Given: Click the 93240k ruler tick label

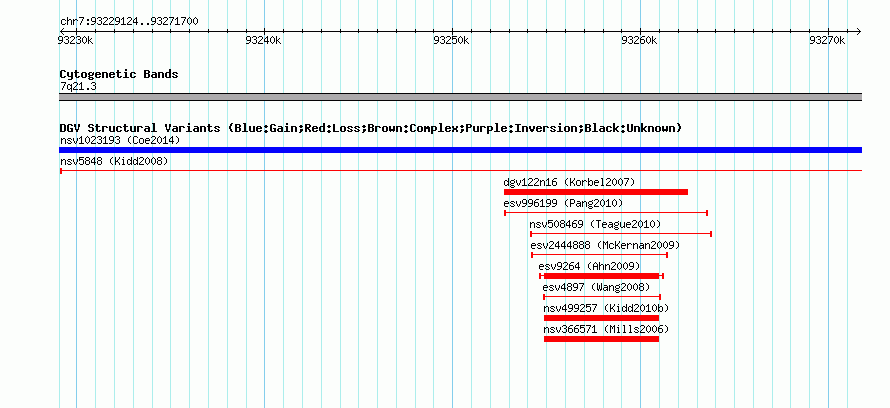Looking at the screenshot, I should 263,40.
